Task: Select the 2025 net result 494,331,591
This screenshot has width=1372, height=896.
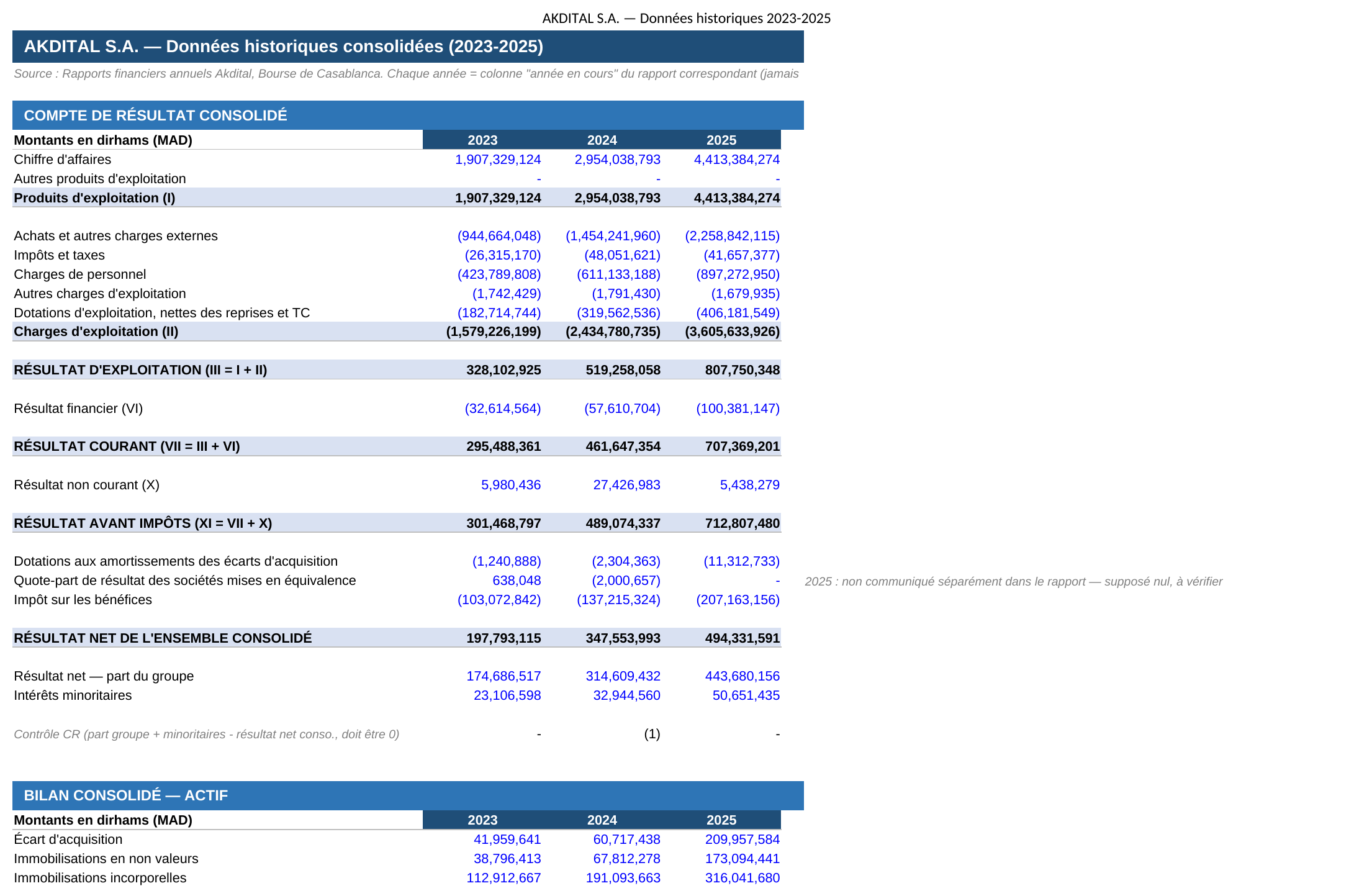Action: pos(742,638)
